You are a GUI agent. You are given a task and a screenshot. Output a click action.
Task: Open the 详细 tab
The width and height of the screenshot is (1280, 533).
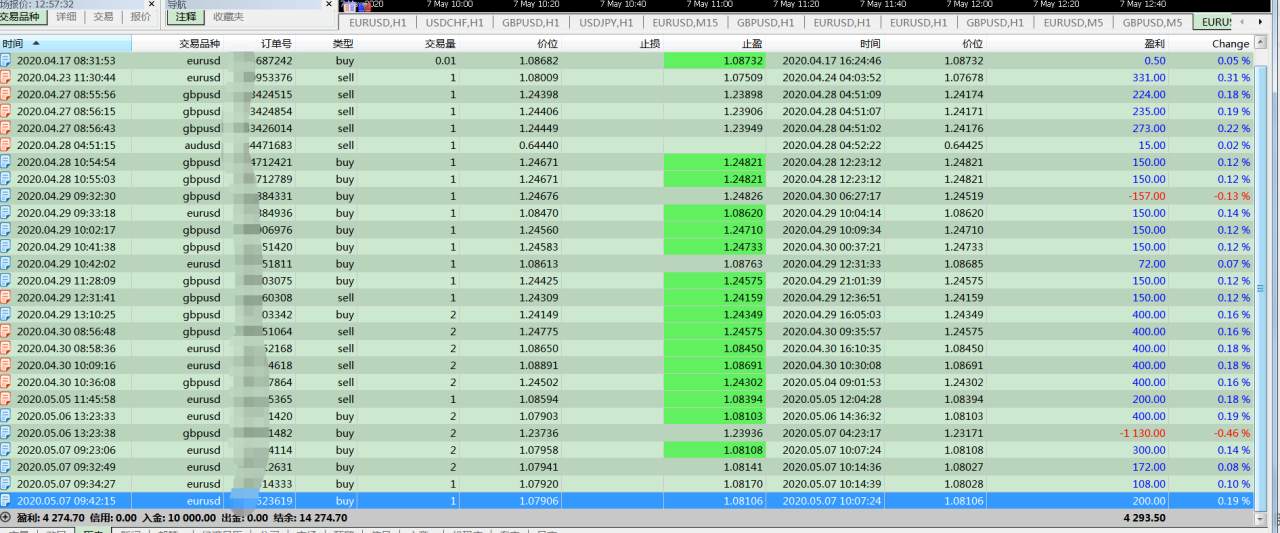point(66,17)
